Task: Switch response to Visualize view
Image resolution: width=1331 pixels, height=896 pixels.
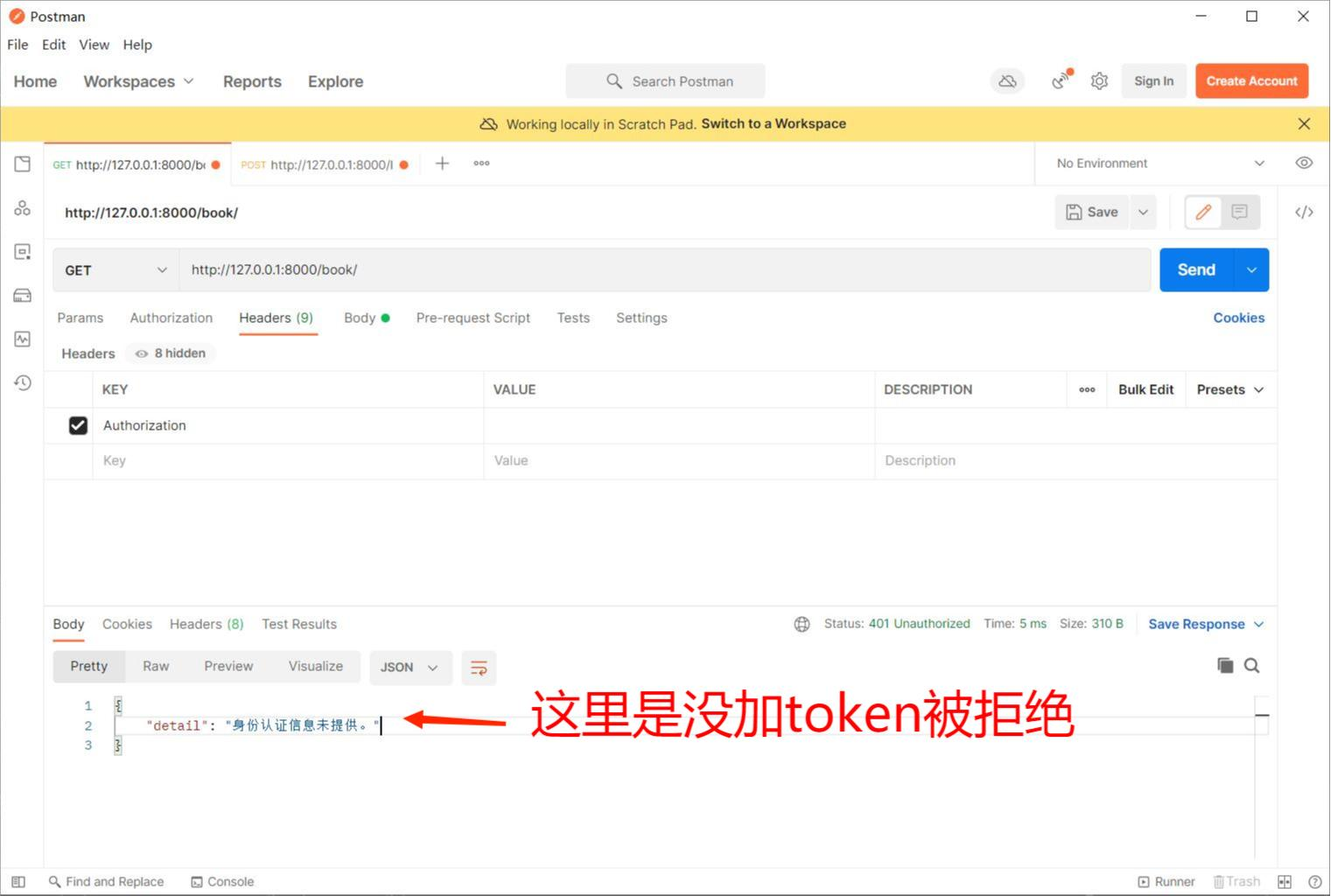Action: click(316, 666)
